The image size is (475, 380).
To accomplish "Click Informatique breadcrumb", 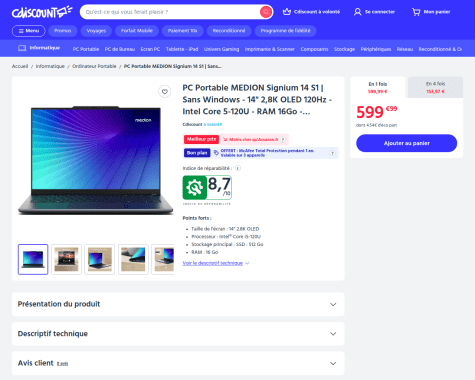I will [50, 66].
